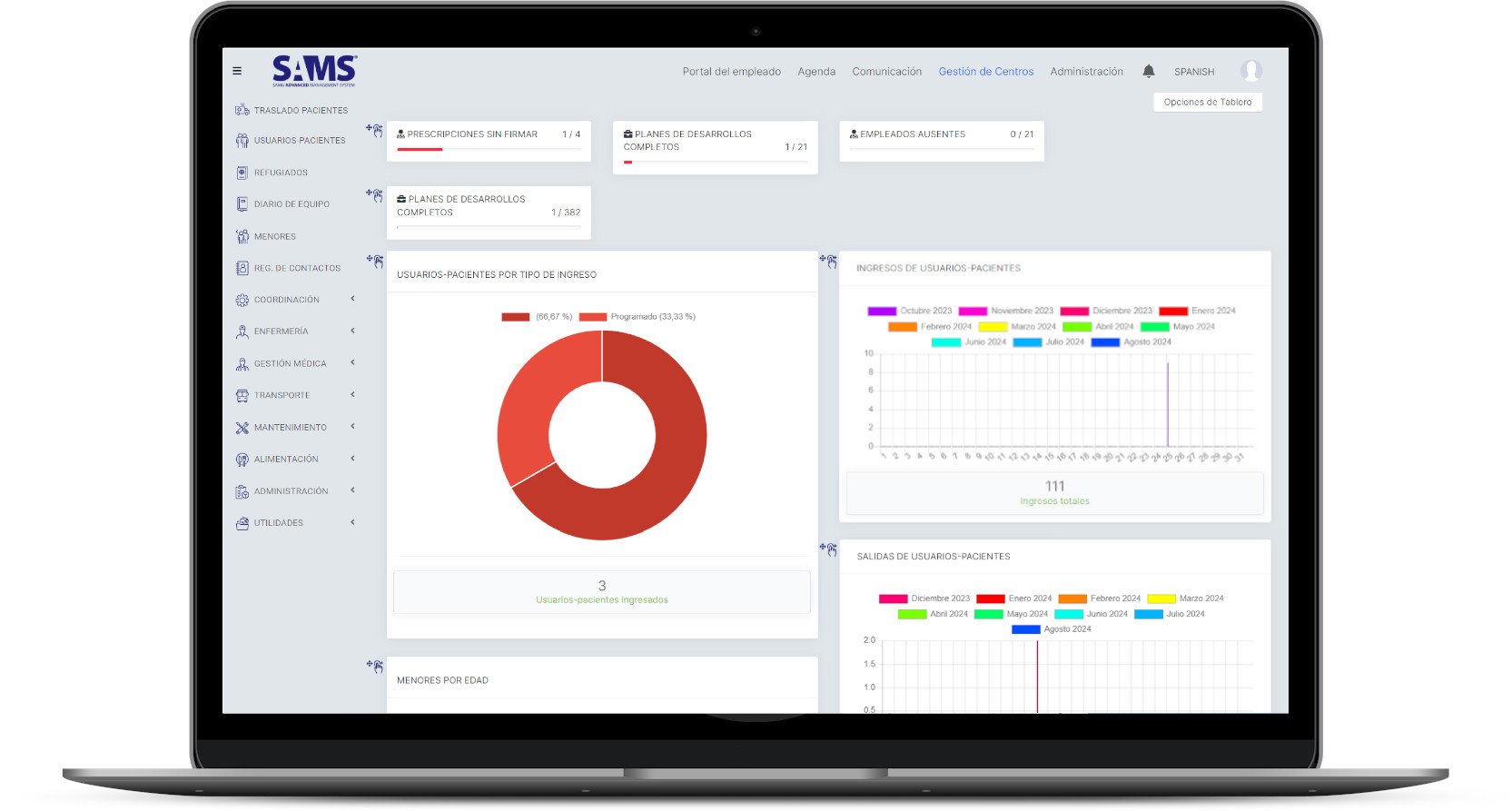Viewport: 1512px width, 811px height.
Task: Click the Transporte bus icon
Action: pos(242,395)
